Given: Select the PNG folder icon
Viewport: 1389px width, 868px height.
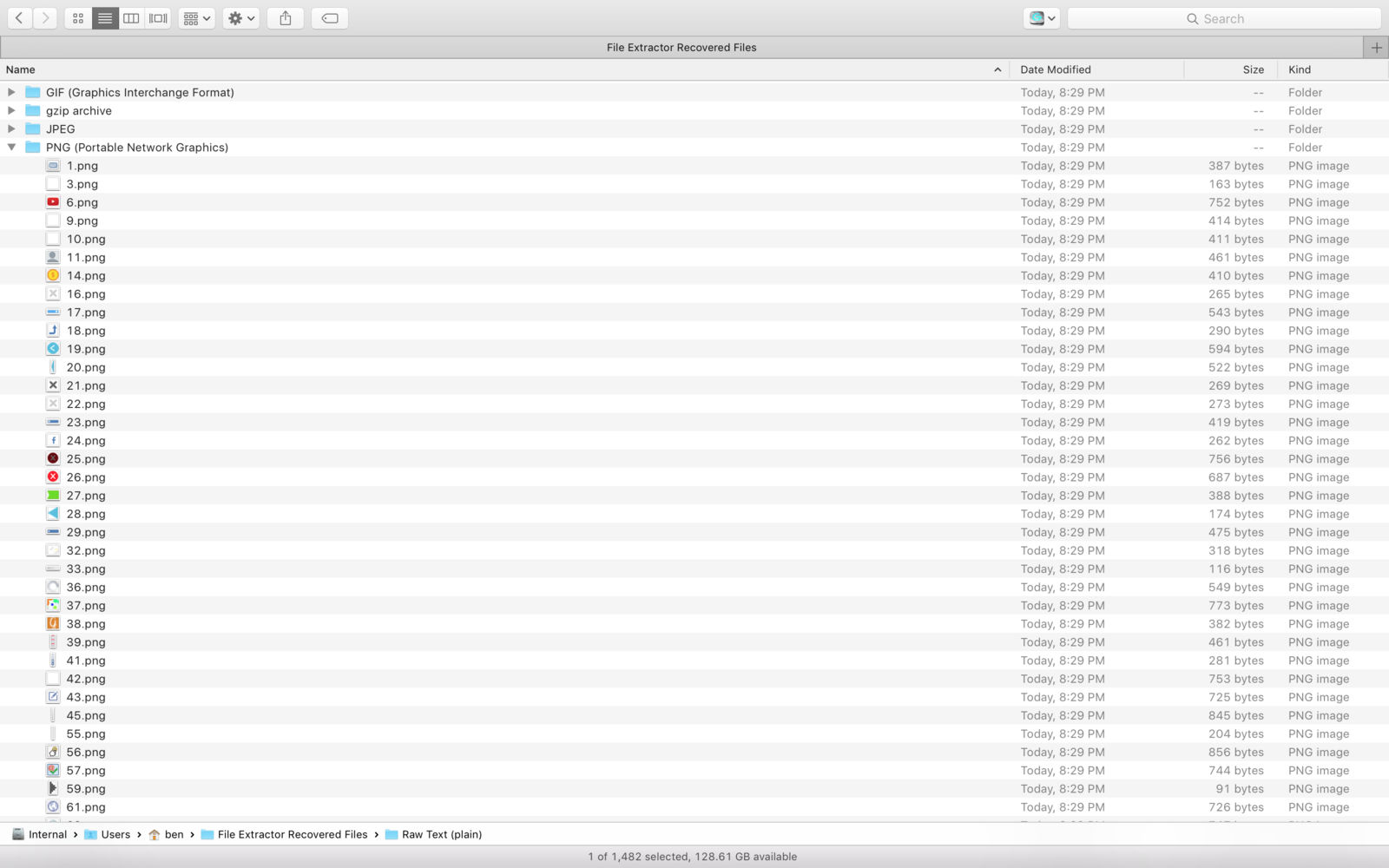Looking at the screenshot, I should tap(33, 148).
